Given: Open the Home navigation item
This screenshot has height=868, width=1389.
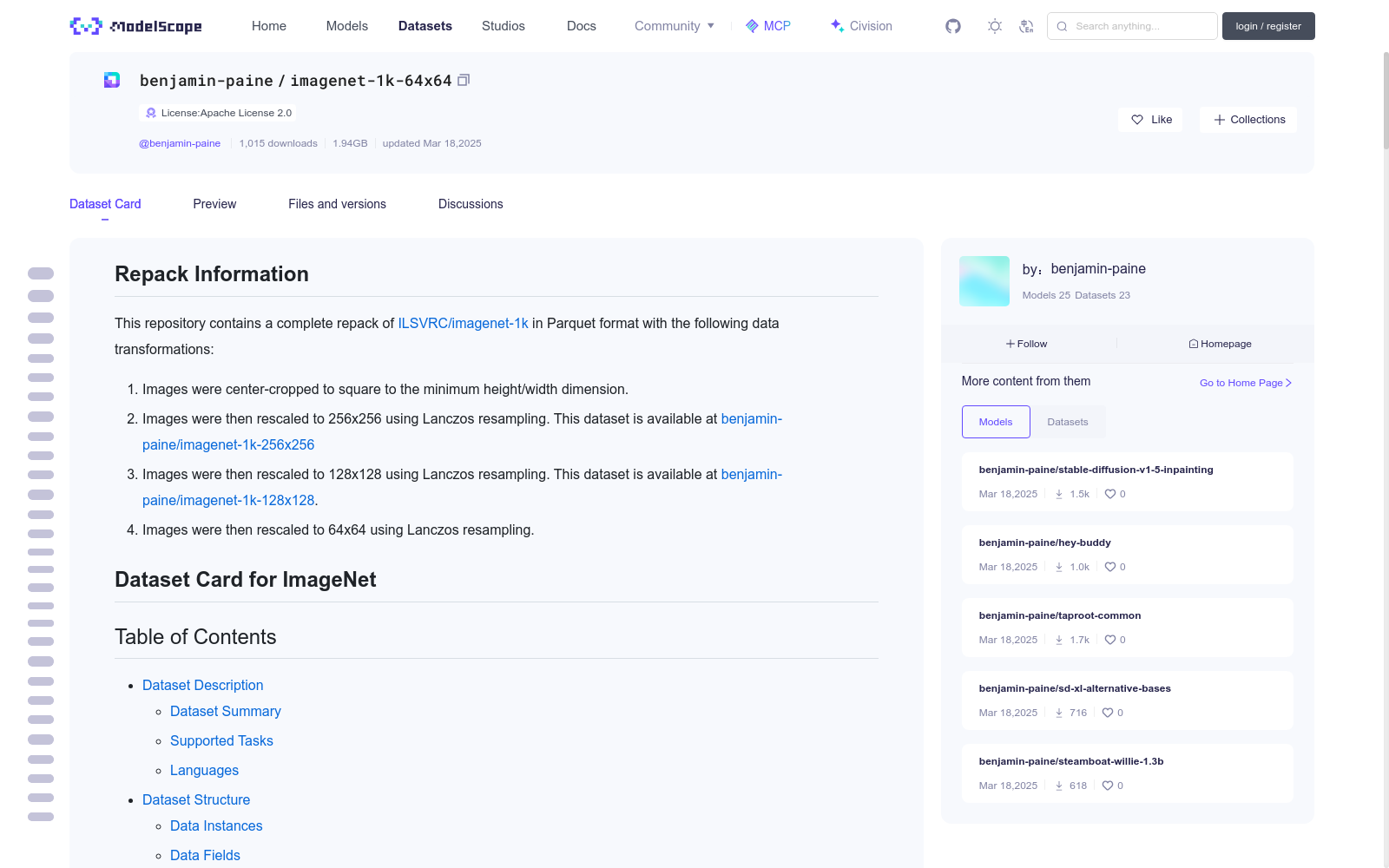Looking at the screenshot, I should pyautogui.click(x=269, y=26).
